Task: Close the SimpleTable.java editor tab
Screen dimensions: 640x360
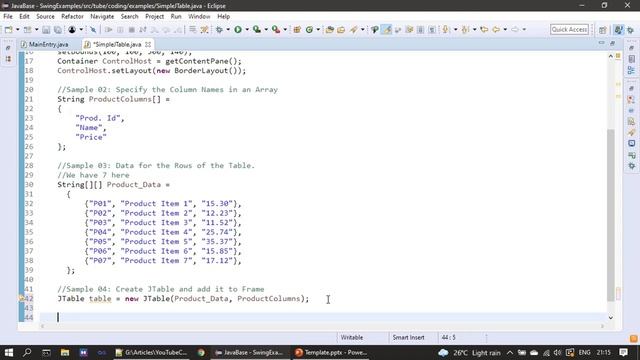Action: click(x=148, y=44)
